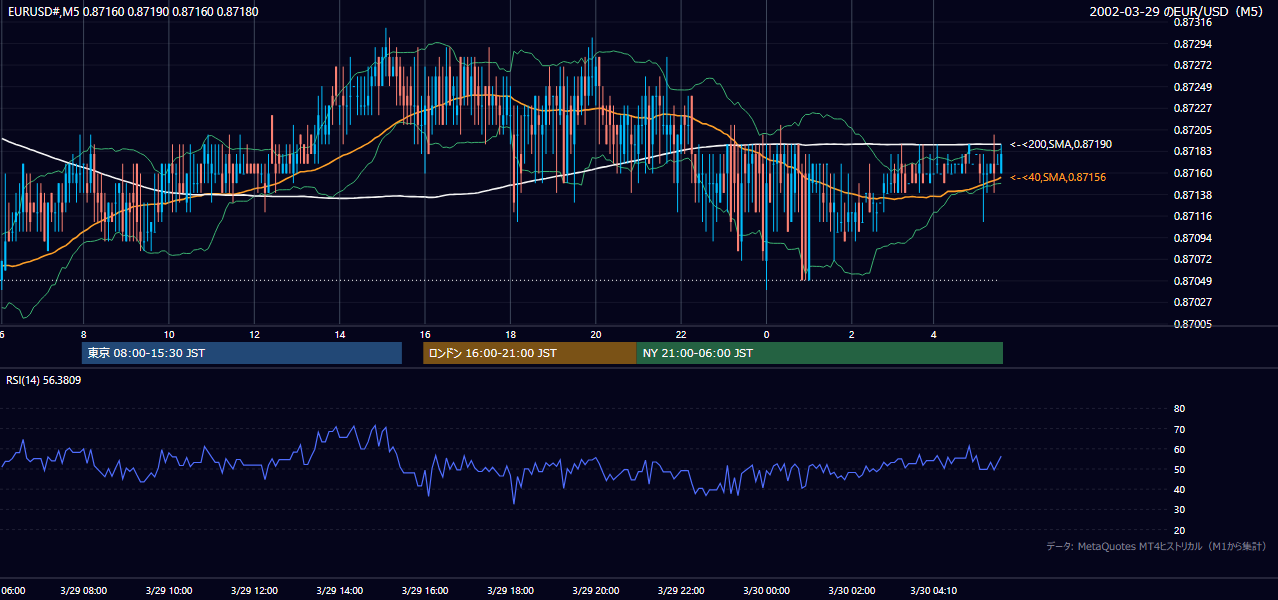The height and width of the screenshot is (600, 1278).
Task: Click the 0.87094 price axis label
Action: [1192, 238]
